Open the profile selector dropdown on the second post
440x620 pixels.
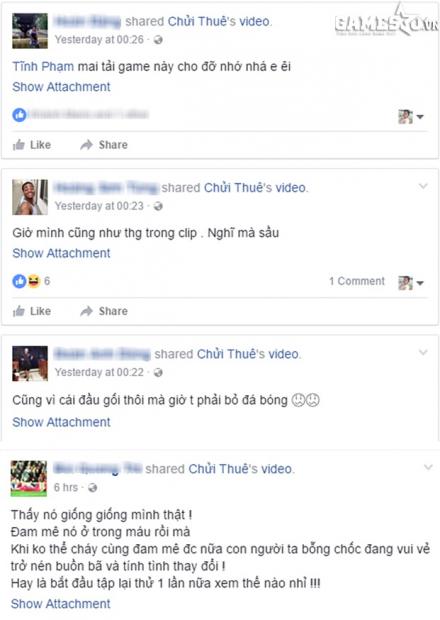tap(411, 283)
